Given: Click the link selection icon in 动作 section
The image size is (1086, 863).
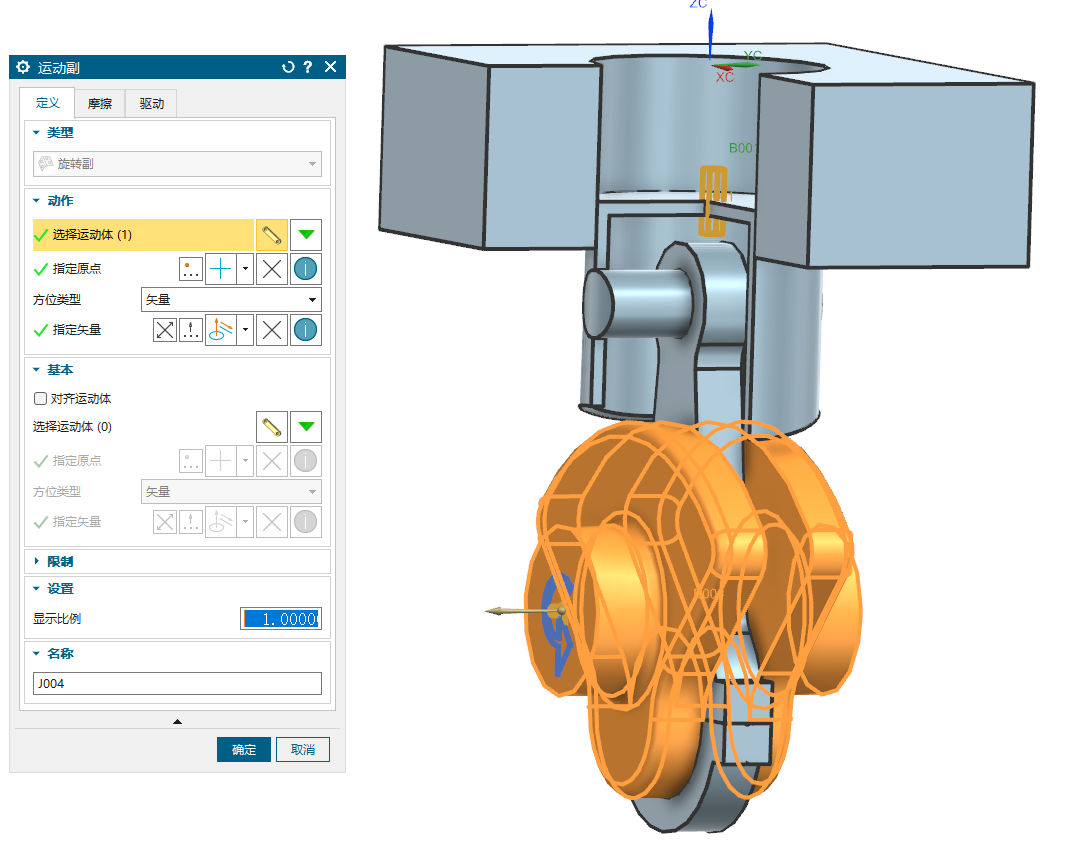Looking at the screenshot, I should pos(271,235).
